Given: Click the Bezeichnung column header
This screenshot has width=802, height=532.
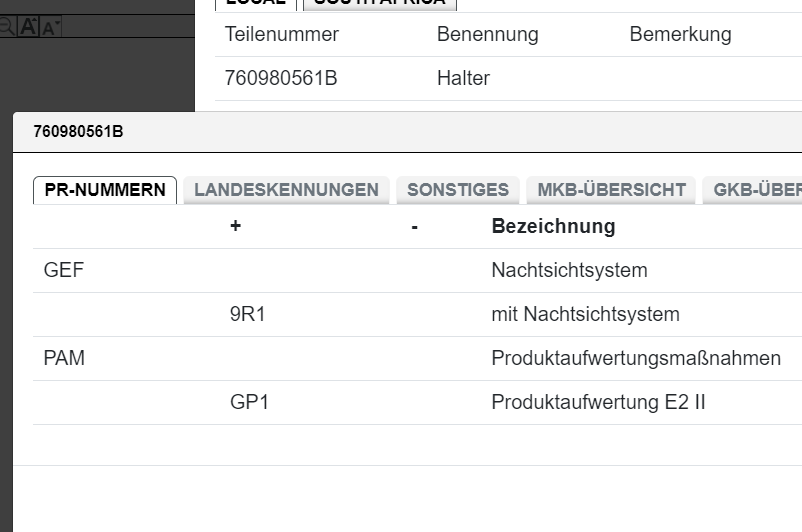Looking at the screenshot, I should click(553, 227).
